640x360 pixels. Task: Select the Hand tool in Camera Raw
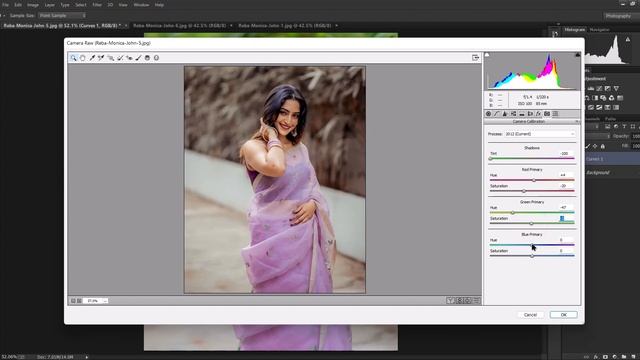point(83,58)
